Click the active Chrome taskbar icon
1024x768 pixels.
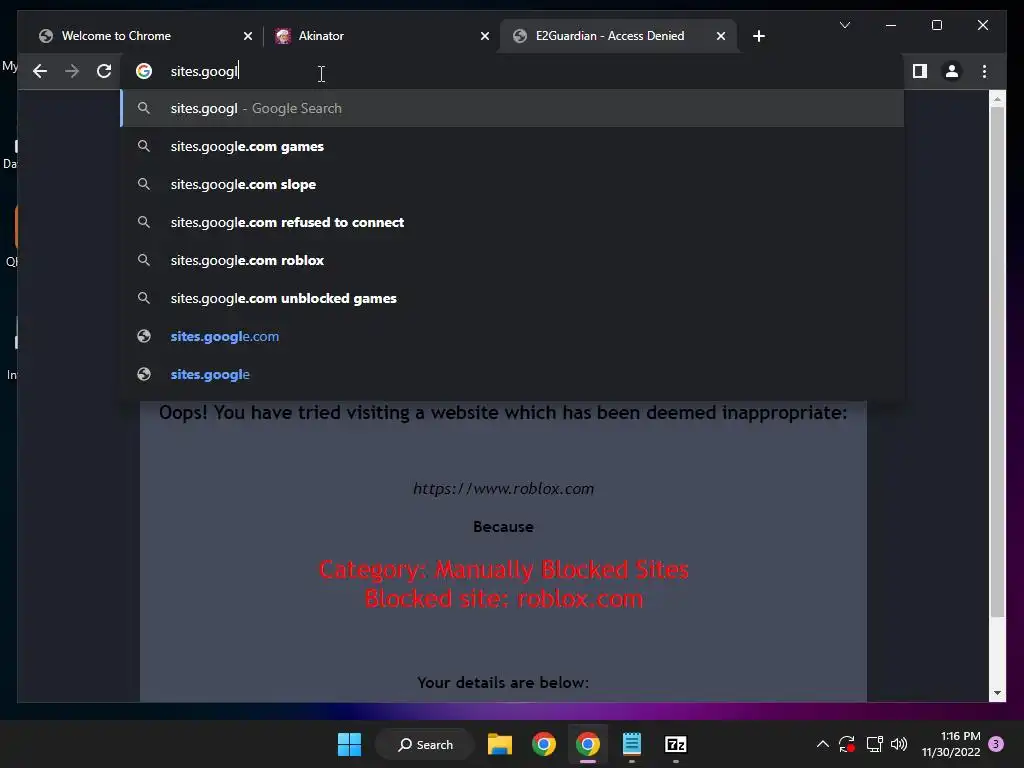[x=588, y=744]
